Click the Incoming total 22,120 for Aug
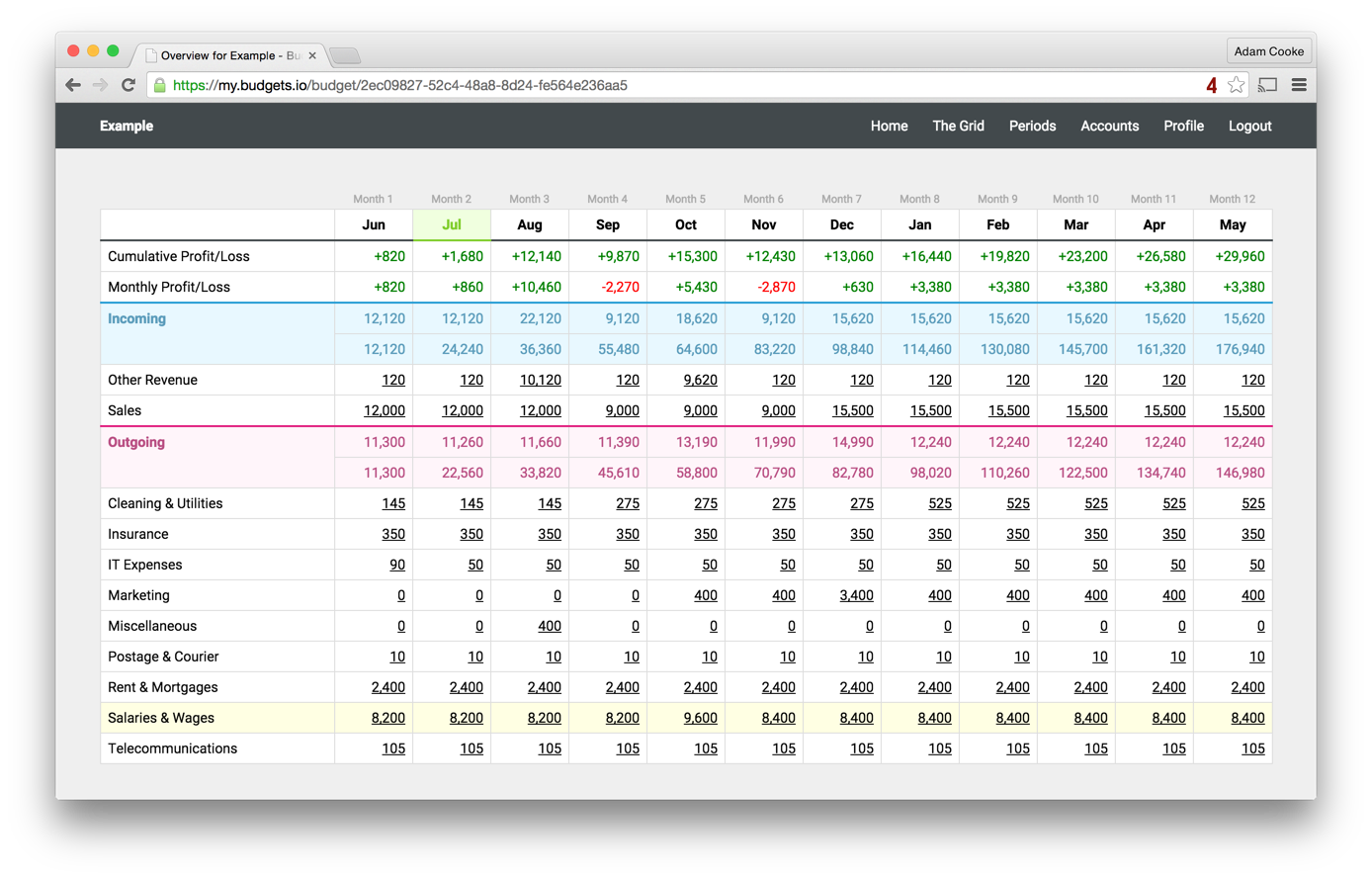This screenshot has width=1372, height=879. coord(541,318)
